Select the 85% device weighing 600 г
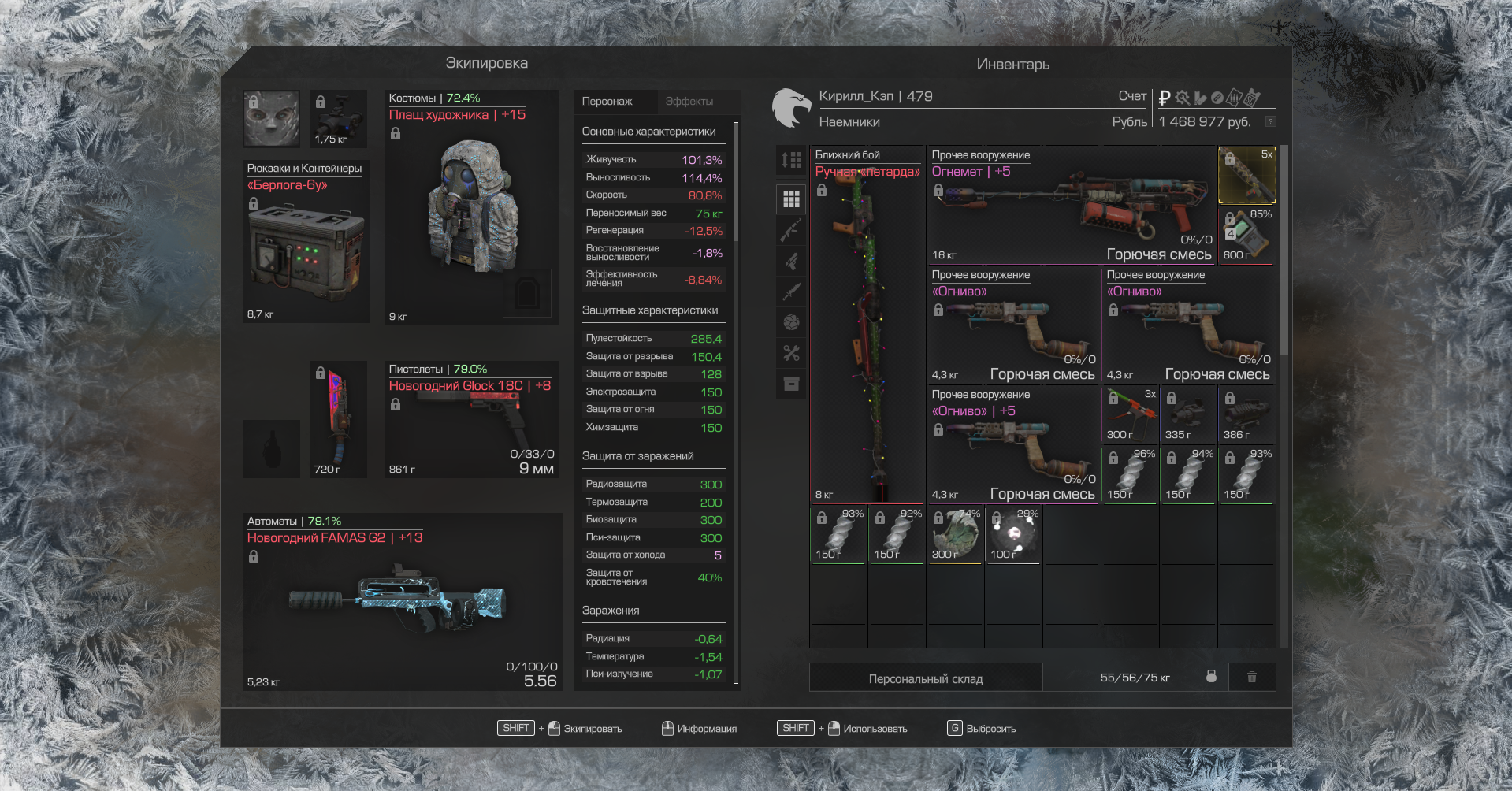Screen dimensions: 1512x791 coord(1247,235)
